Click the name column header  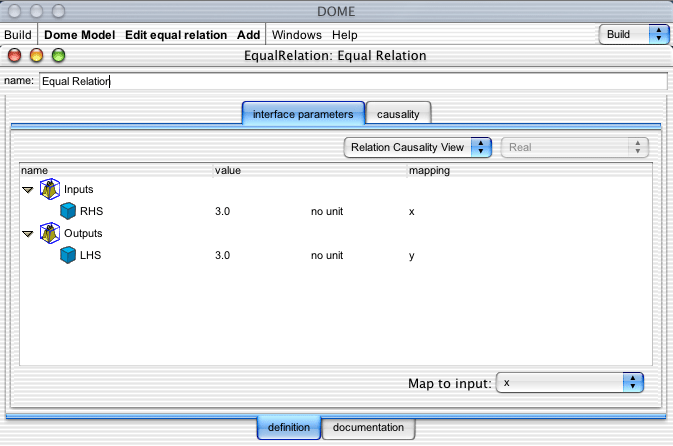(x=116, y=170)
